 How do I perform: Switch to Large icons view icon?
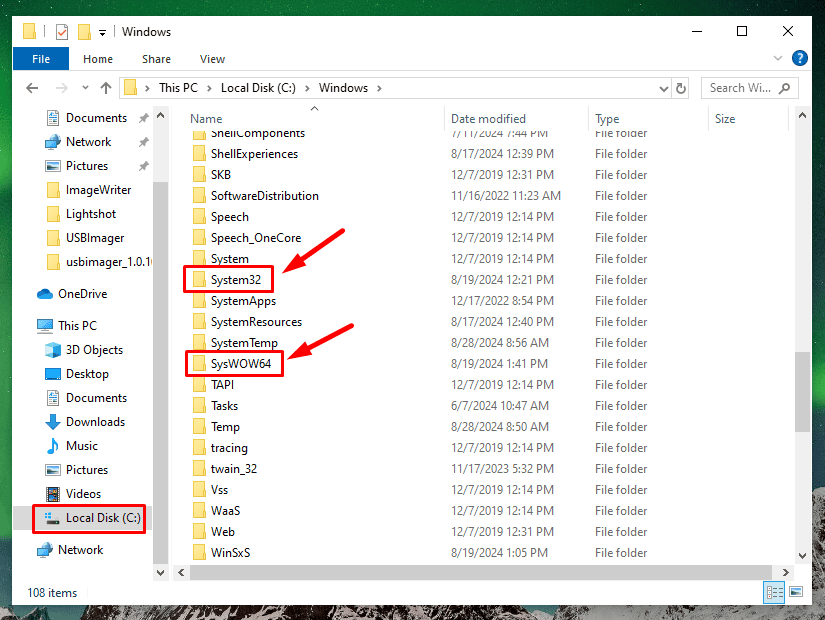click(x=796, y=592)
